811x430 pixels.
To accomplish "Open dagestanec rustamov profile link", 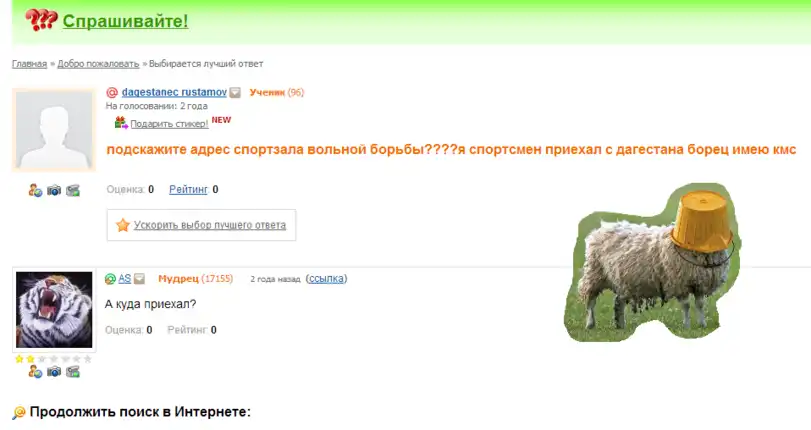I will coord(174,92).
